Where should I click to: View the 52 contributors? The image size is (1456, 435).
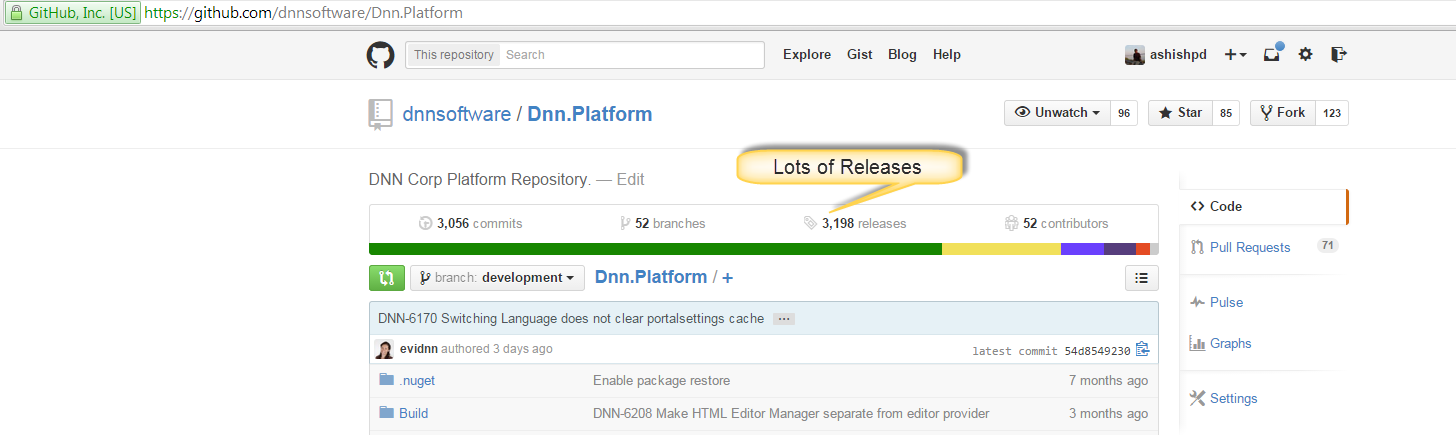(x=1056, y=224)
